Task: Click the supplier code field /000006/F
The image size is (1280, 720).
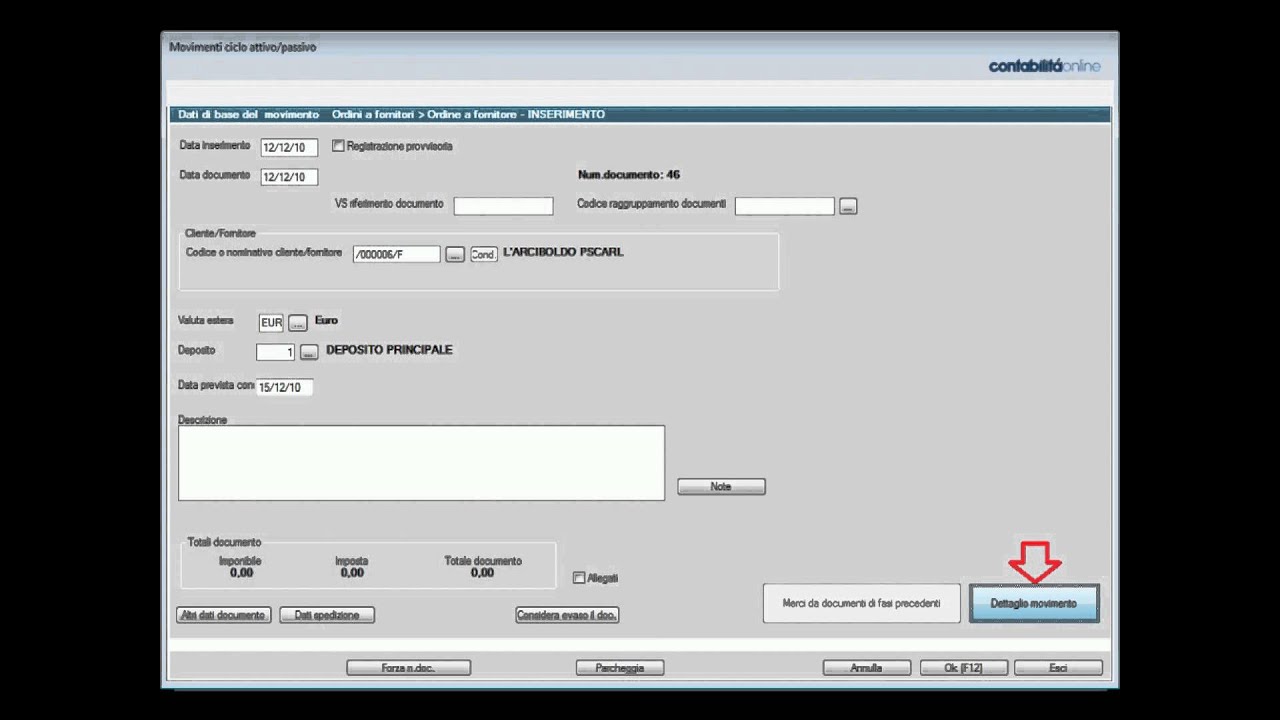Action: pyautogui.click(x=396, y=254)
